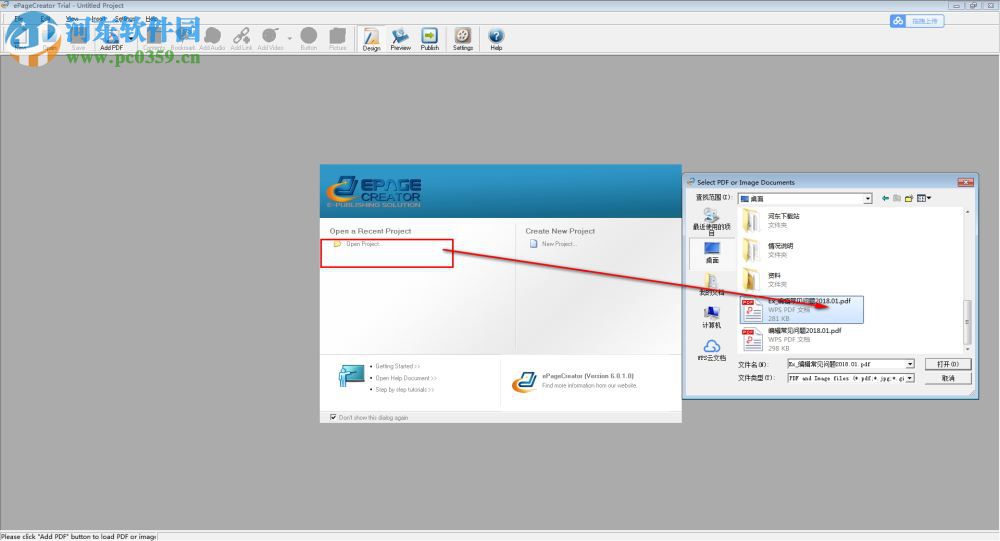Open the Edit menu
The image size is (1000, 541).
45,19
